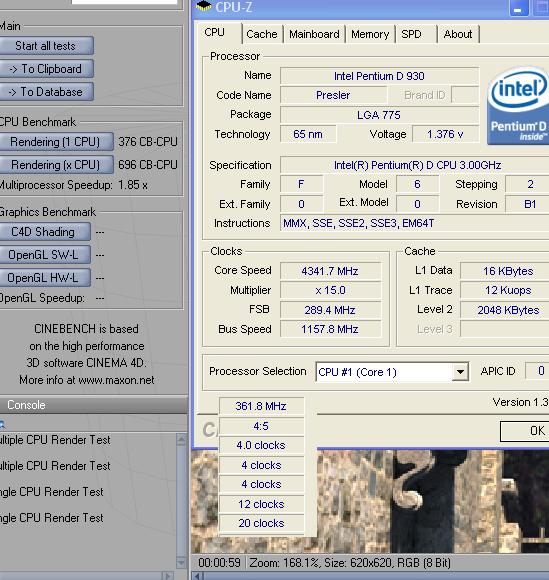Start the OpenGL SW-L test
549x580 pixels.
tap(44, 255)
